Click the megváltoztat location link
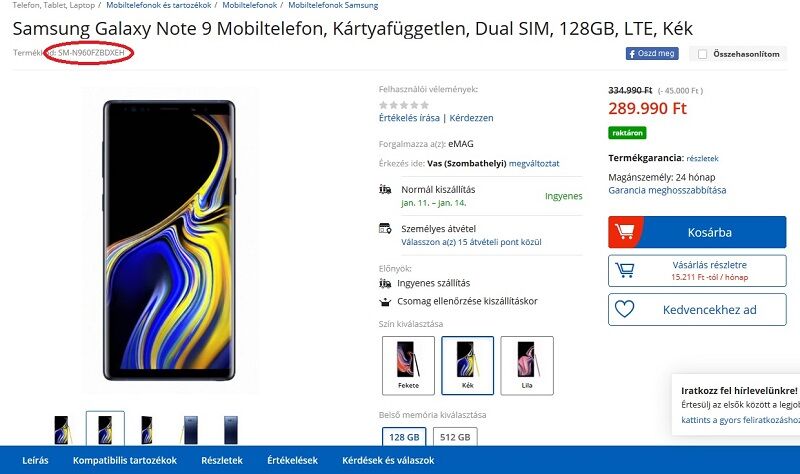The image size is (800, 474). pyautogui.click(x=534, y=163)
